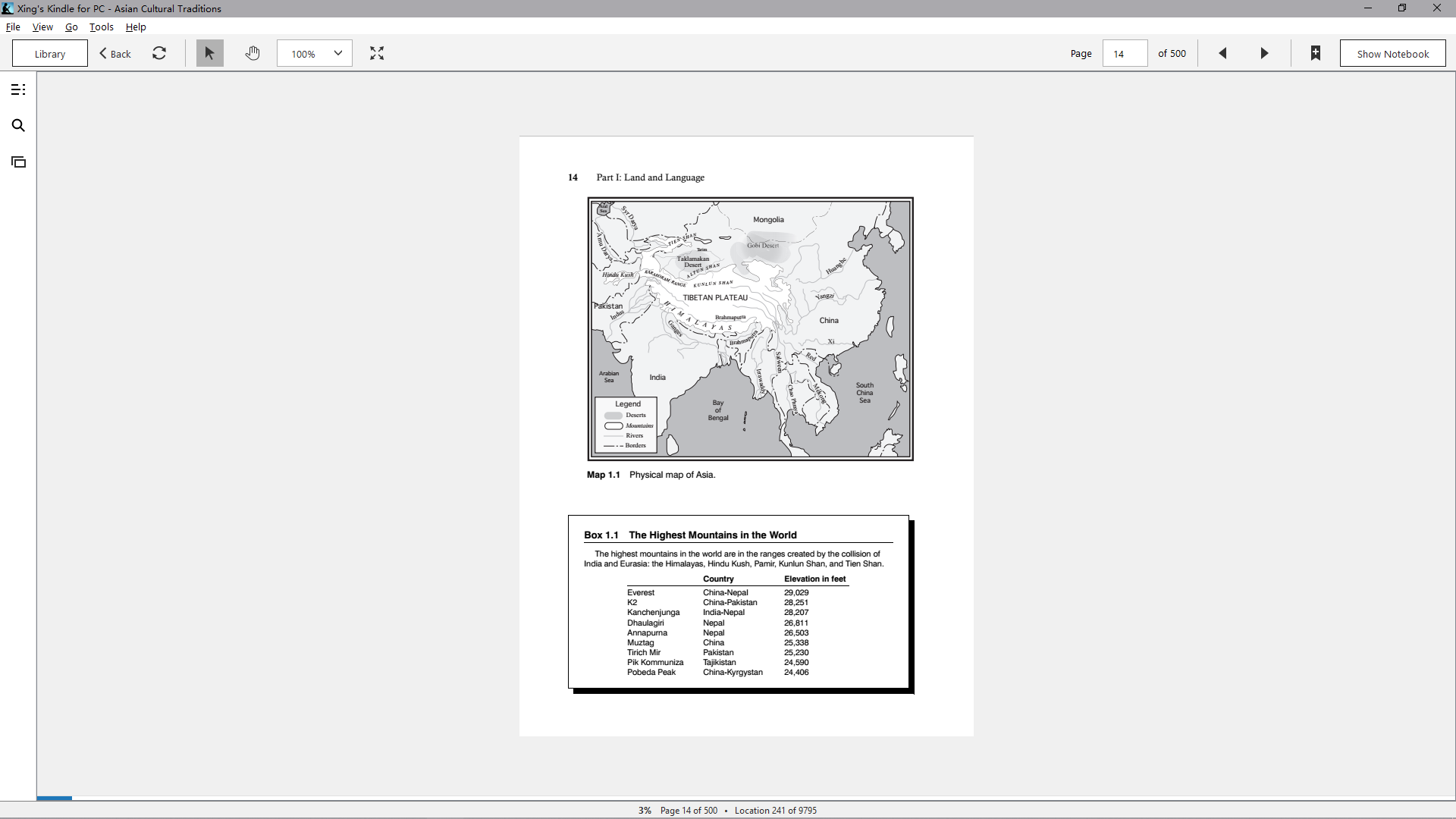Click the Map 1.1 caption
The width and height of the screenshot is (1456, 819).
click(x=651, y=475)
